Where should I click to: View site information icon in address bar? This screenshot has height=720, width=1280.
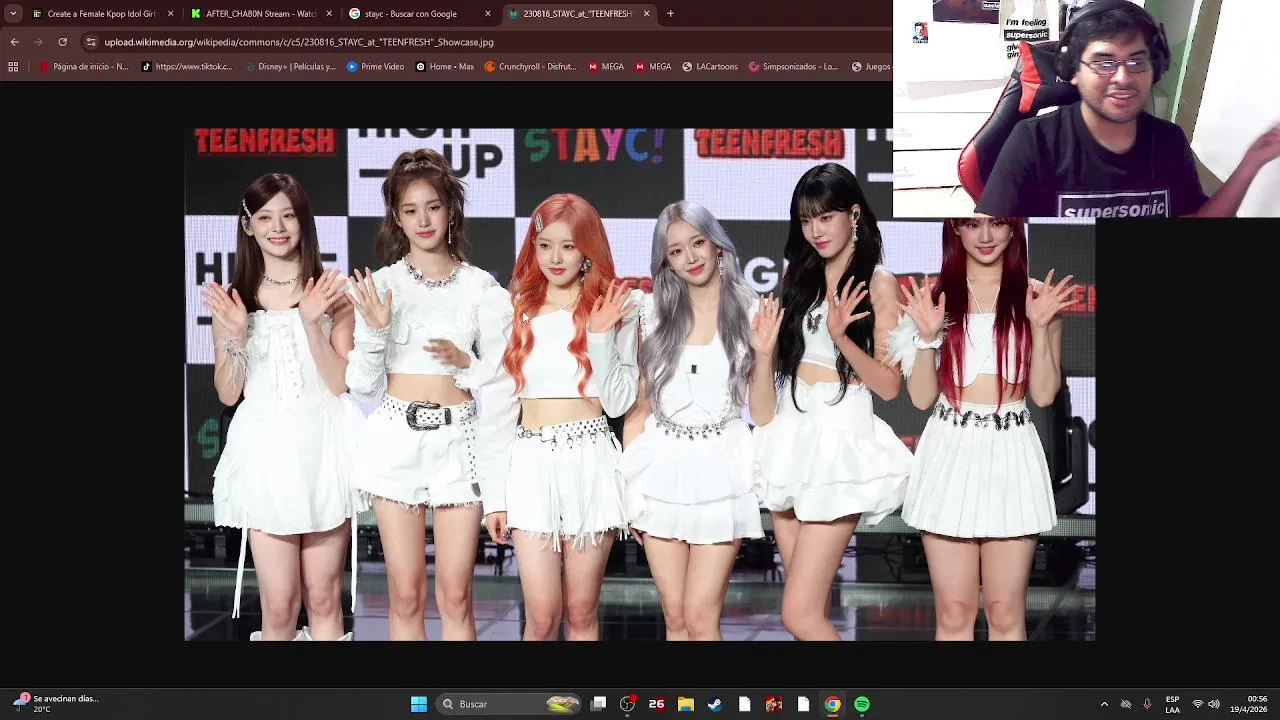91,42
